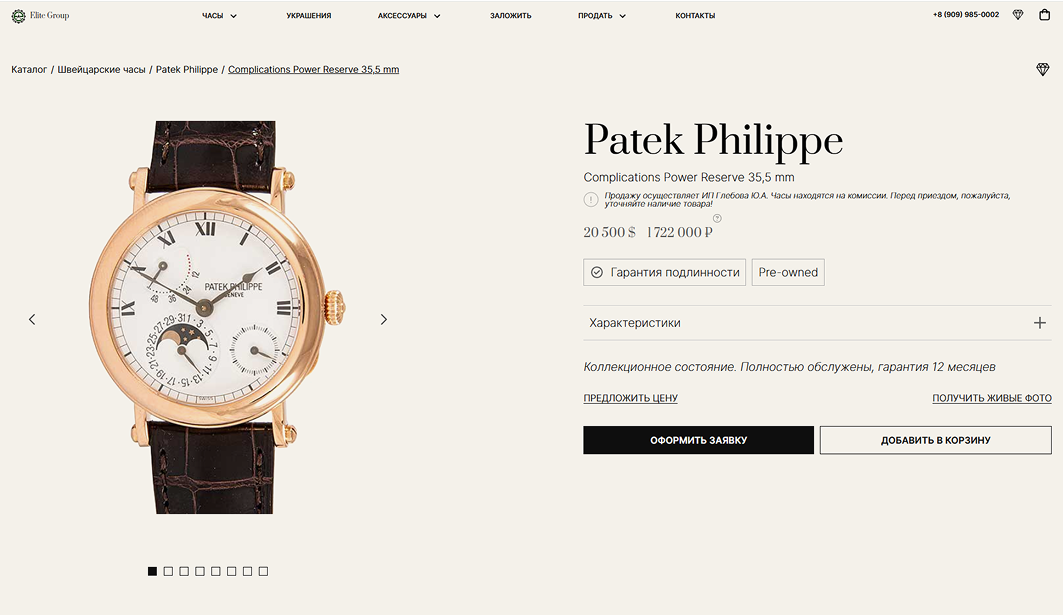Show previous watch photo with left arrow
The image size is (1063, 615).
(32, 319)
